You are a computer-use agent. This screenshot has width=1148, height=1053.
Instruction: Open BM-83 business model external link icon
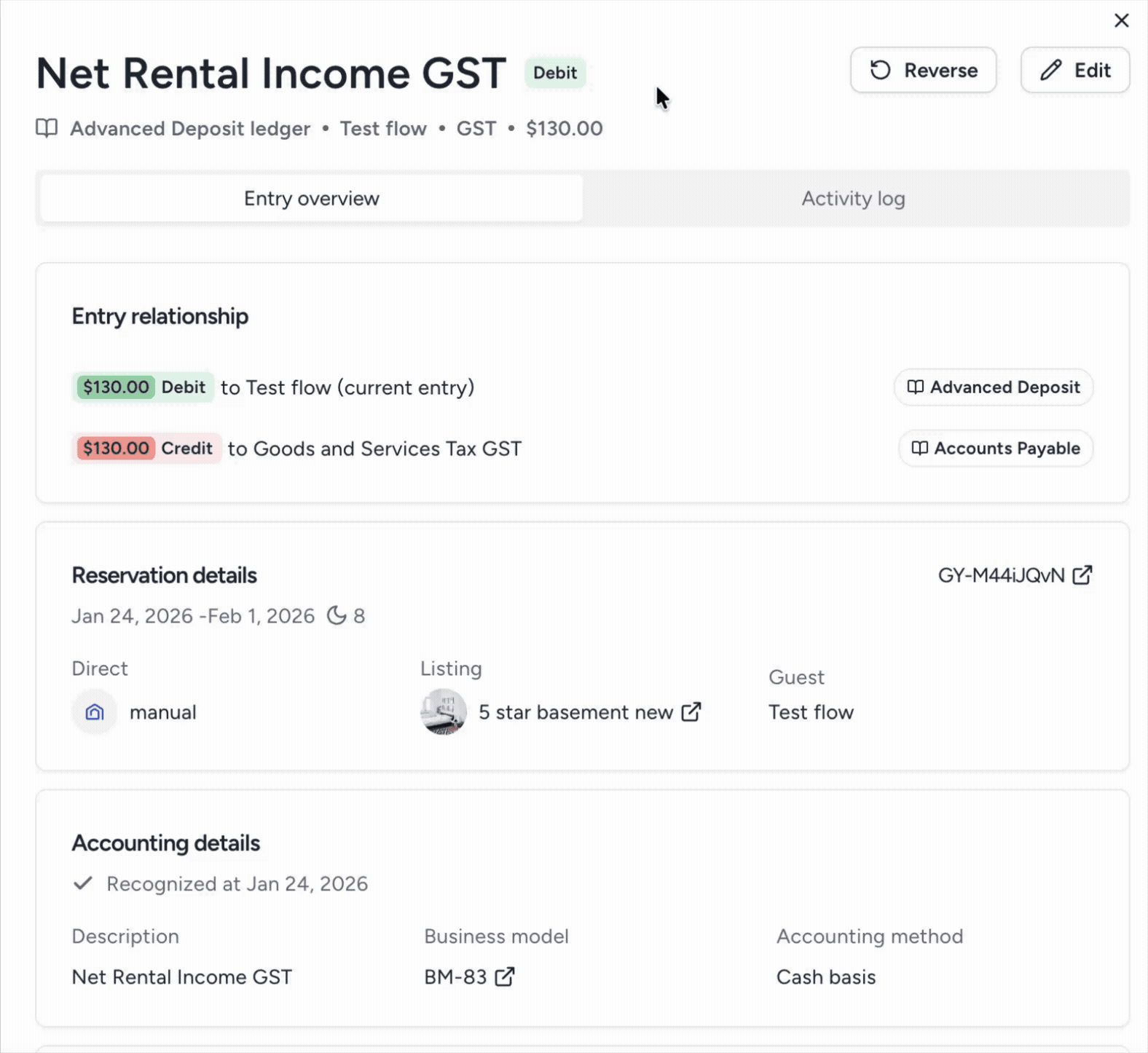tap(505, 977)
